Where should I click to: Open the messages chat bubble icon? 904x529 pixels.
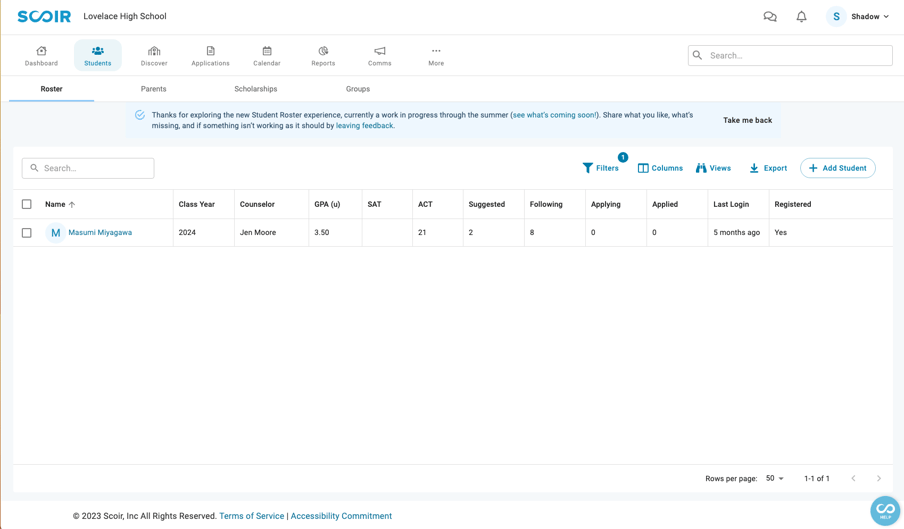click(770, 17)
